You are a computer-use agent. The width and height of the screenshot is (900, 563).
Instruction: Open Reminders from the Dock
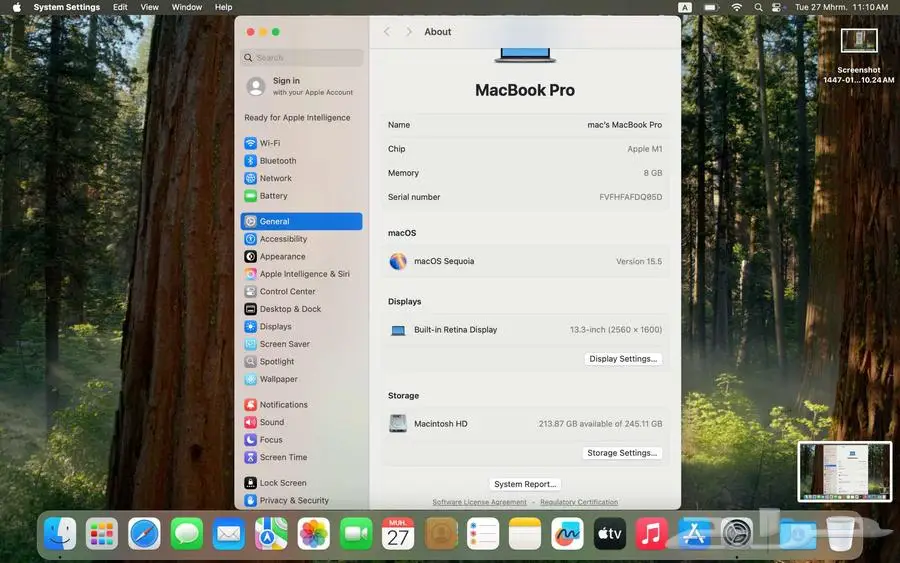click(x=483, y=534)
